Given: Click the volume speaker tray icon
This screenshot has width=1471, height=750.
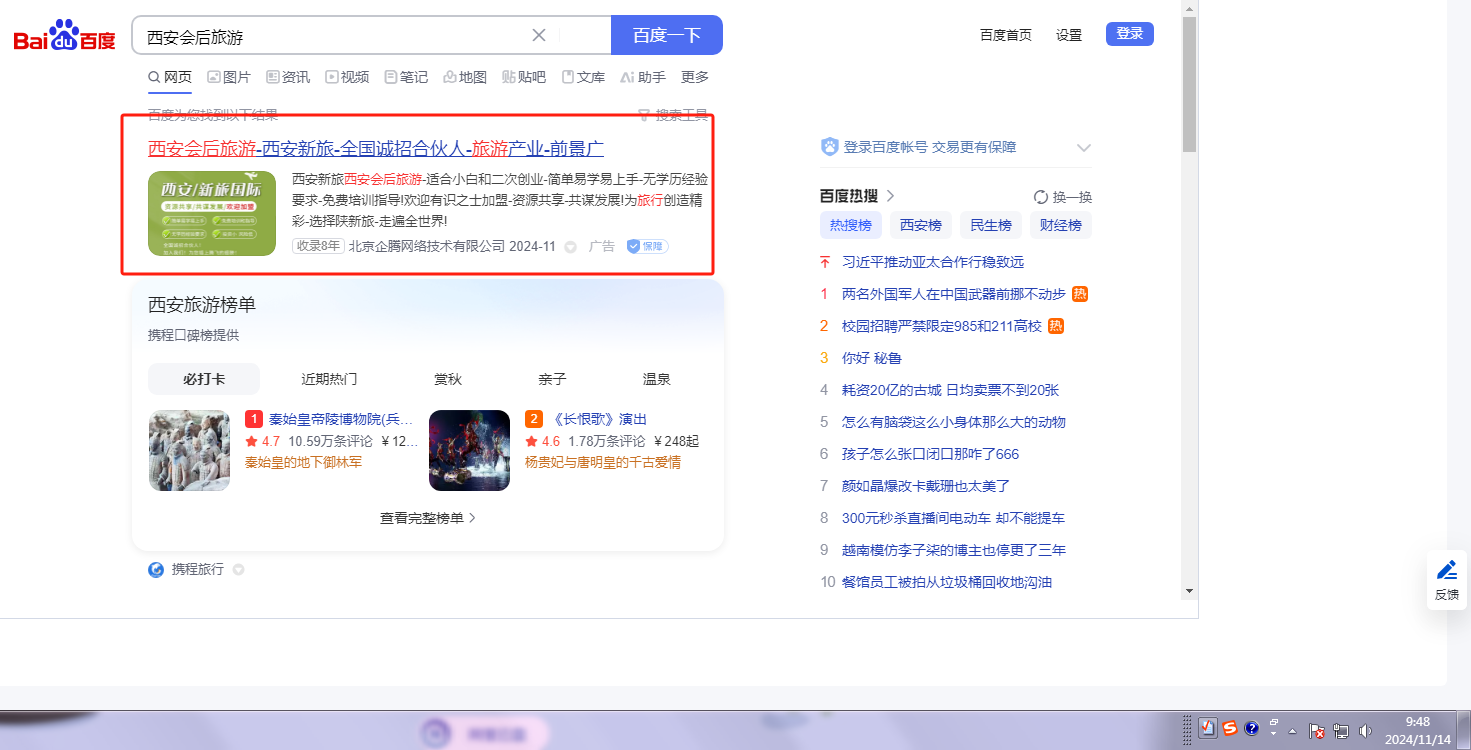Looking at the screenshot, I should [1365, 731].
